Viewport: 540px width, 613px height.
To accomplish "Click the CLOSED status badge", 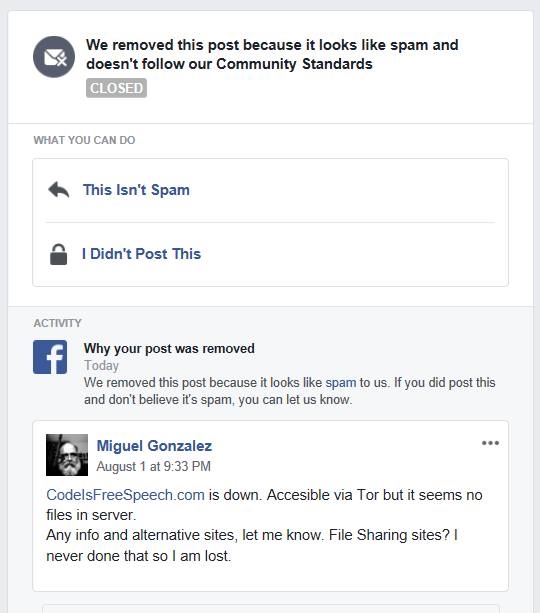I will 117,88.
